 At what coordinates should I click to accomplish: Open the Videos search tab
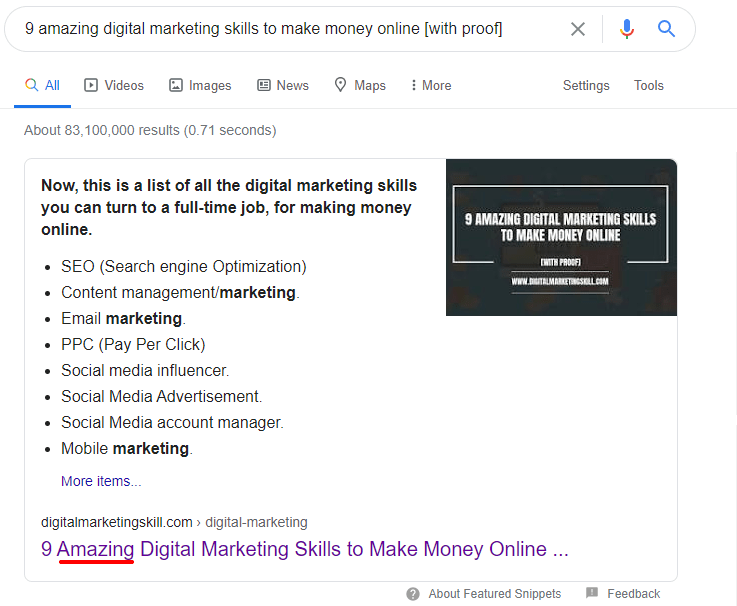pos(114,86)
